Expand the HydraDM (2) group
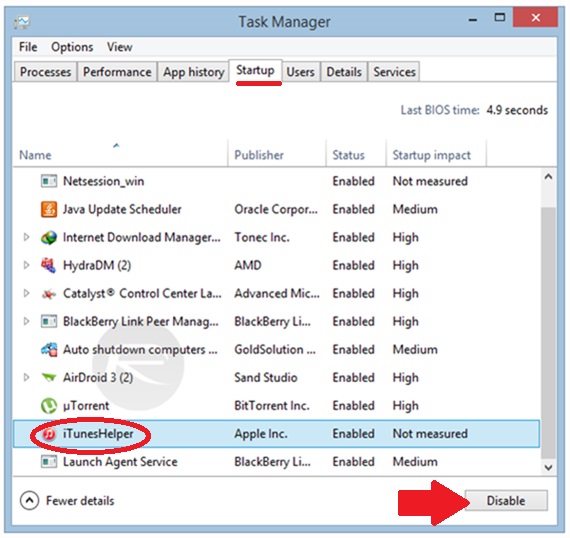 (x=26, y=265)
